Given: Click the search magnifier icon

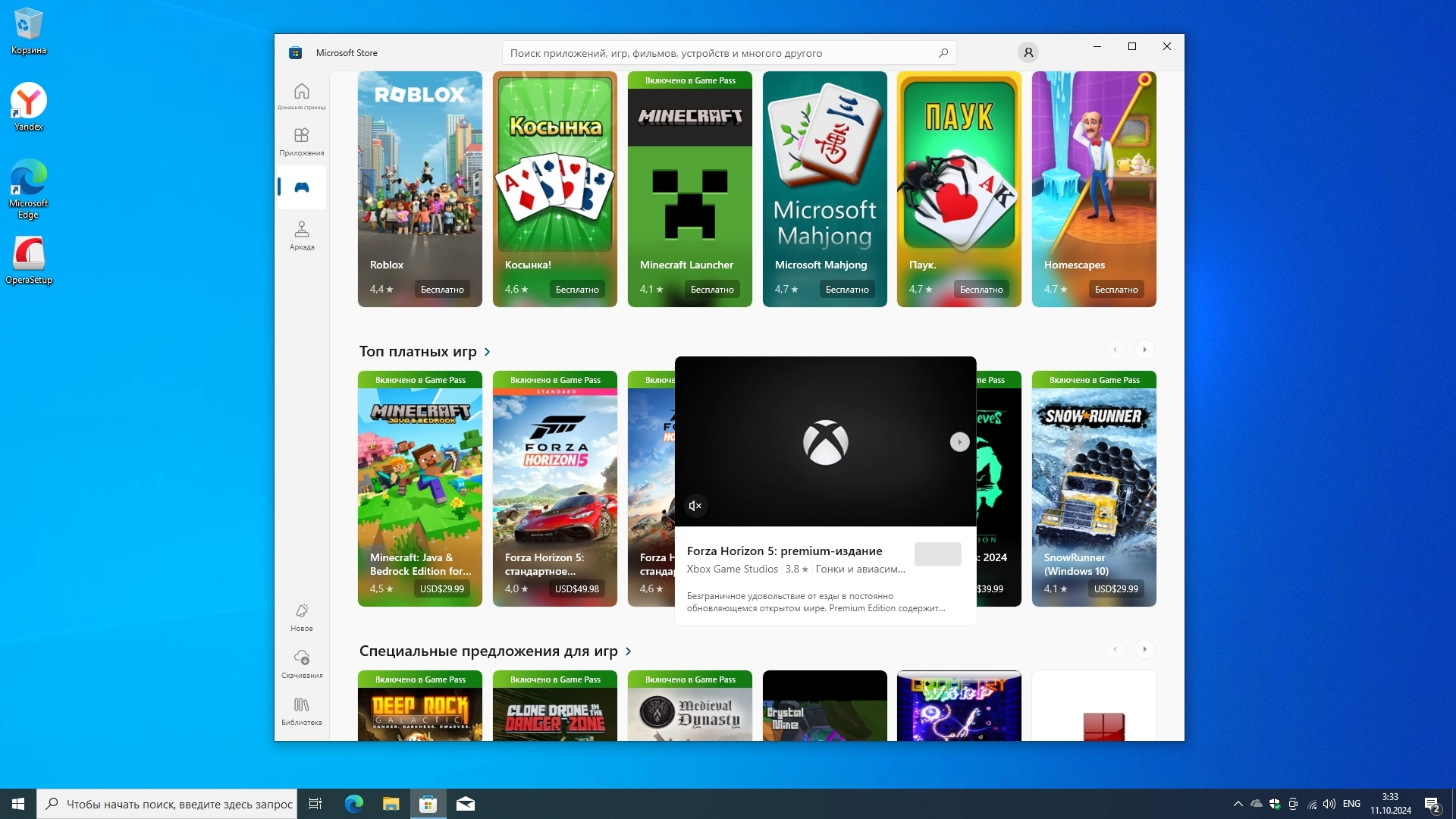Looking at the screenshot, I should (x=943, y=53).
